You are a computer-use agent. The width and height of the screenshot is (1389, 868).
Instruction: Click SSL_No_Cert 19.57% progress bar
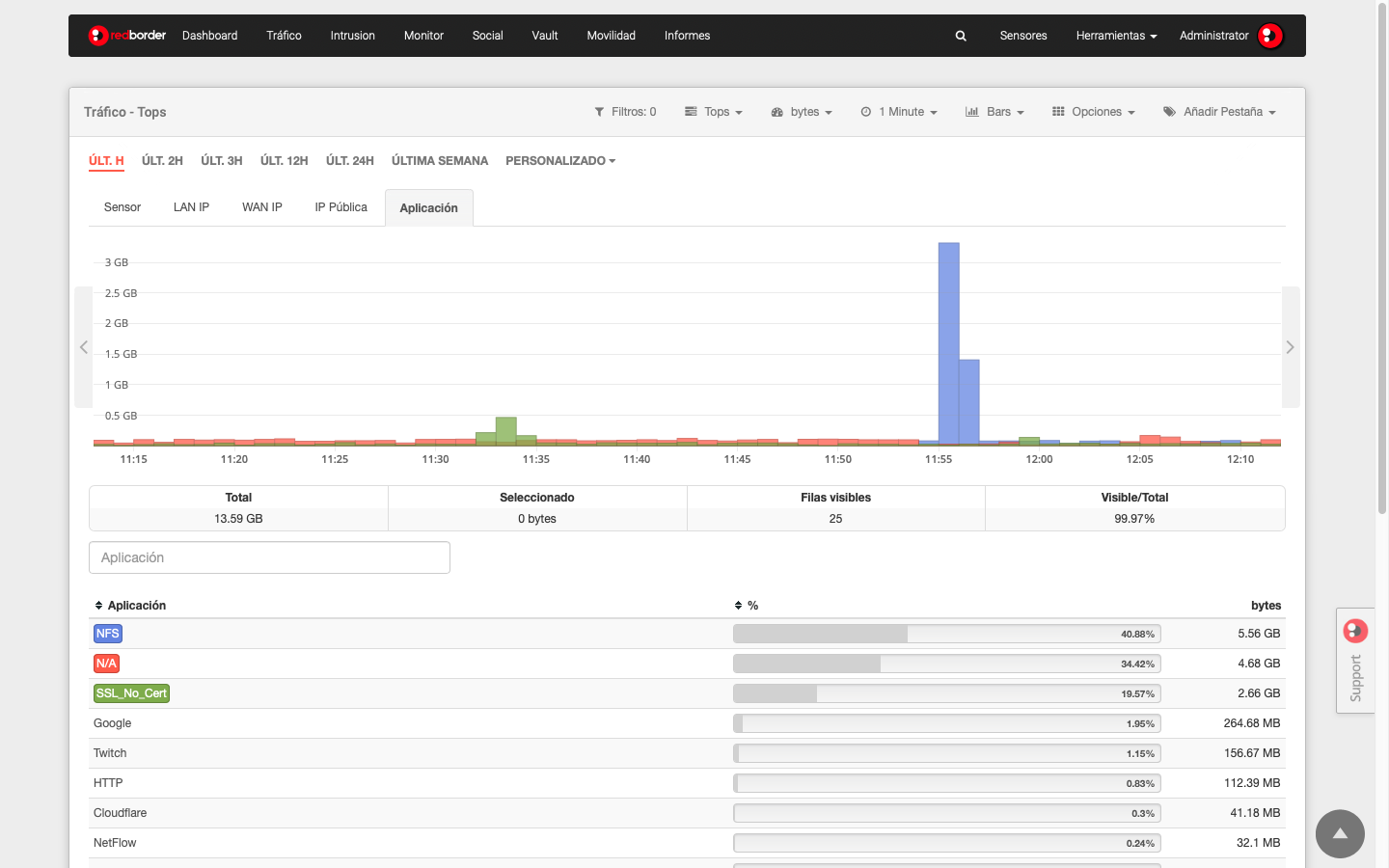point(947,693)
